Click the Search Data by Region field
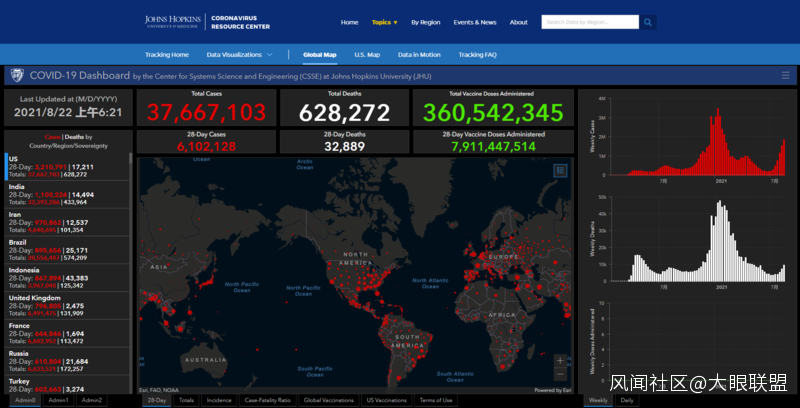This screenshot has width=800, height=408. pyautogui.click(x=589, y=22)
